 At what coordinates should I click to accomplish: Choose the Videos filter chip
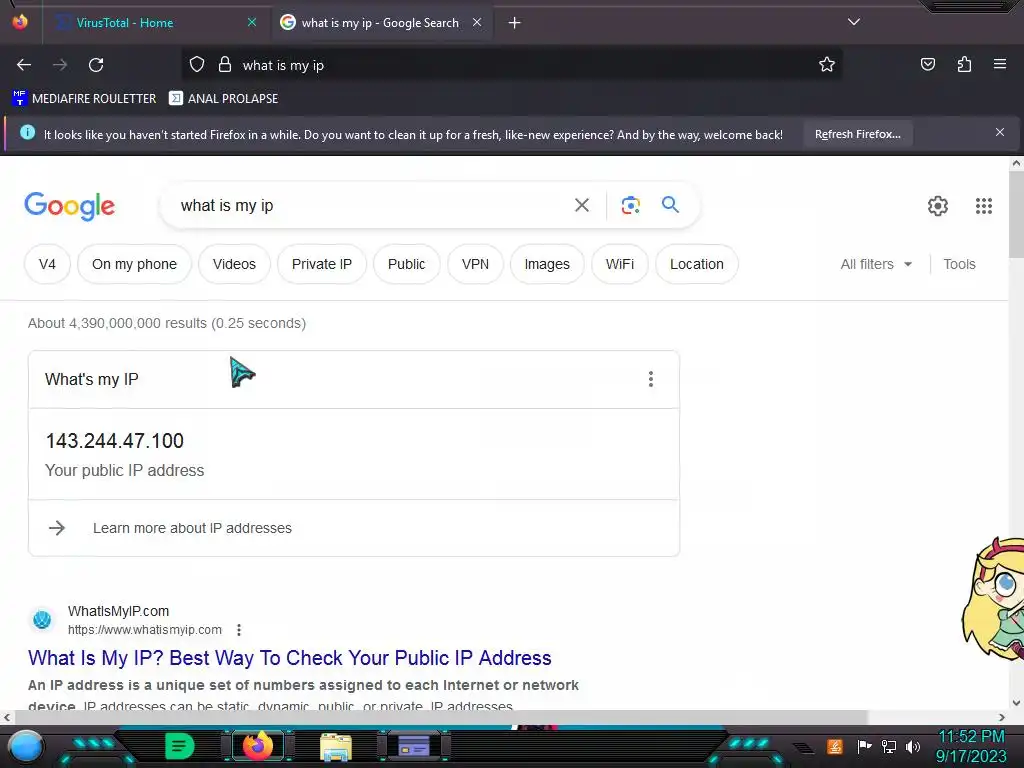pyautogui.click(x=234, y=264)
